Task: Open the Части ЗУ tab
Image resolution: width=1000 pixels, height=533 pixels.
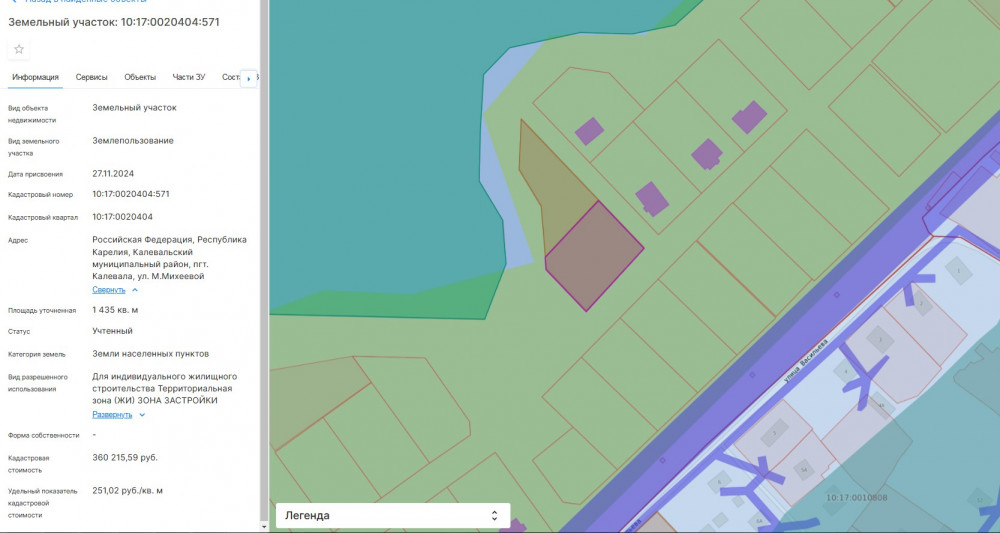Action: pos(189,77)
